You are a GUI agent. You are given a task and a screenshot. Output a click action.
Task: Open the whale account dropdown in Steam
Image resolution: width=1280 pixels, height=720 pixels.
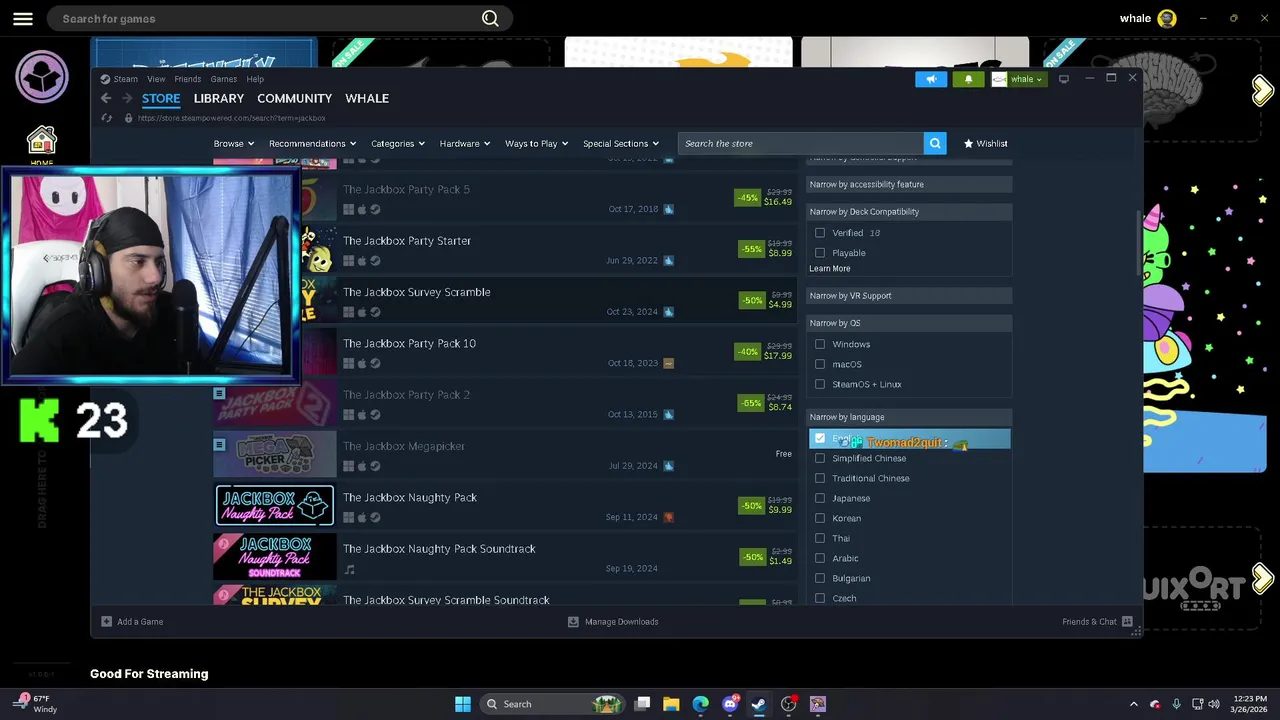click(x=1018, y=79)
